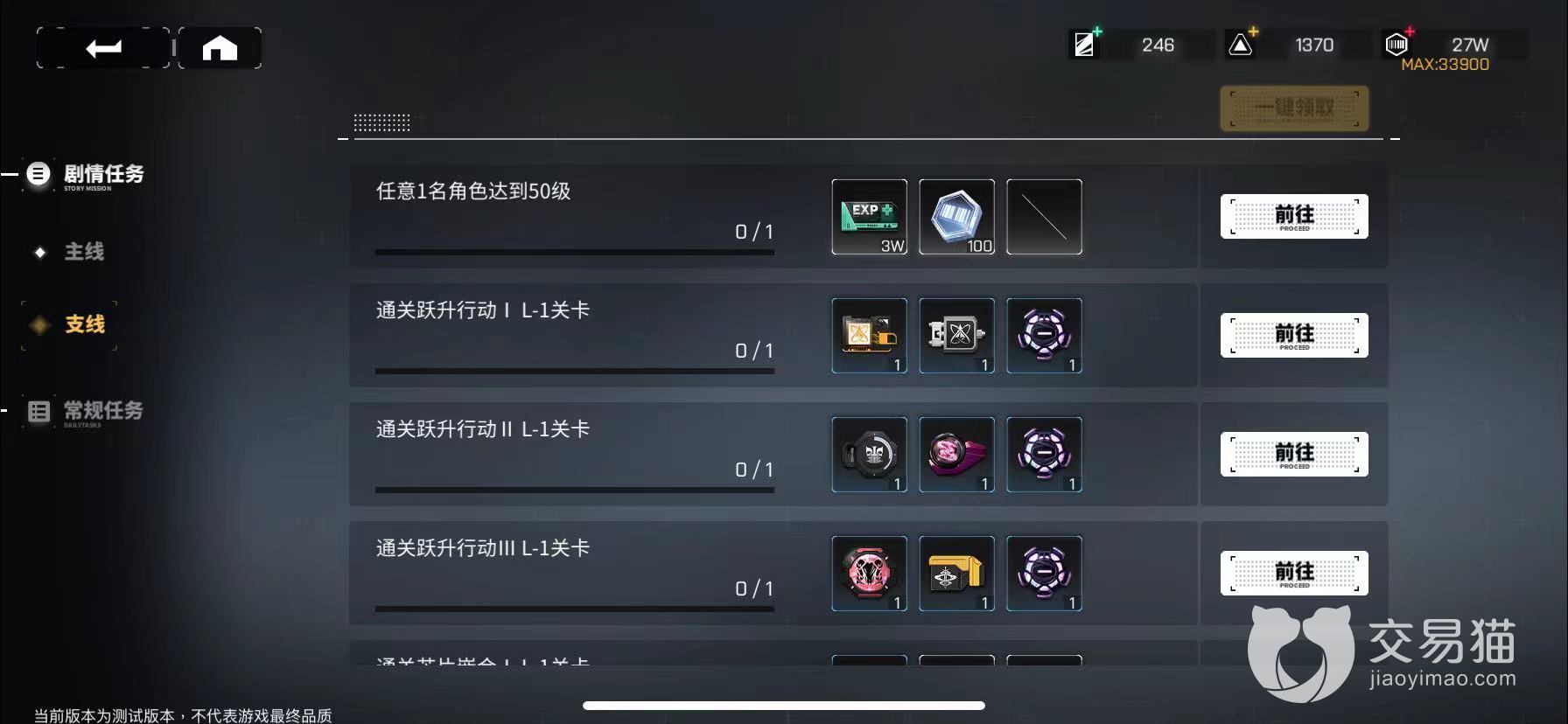Tap the hexagon currency icon showing 27W
This screenshot has width=1568, height=724.
pyautogui.click(x=1397, y=44)
